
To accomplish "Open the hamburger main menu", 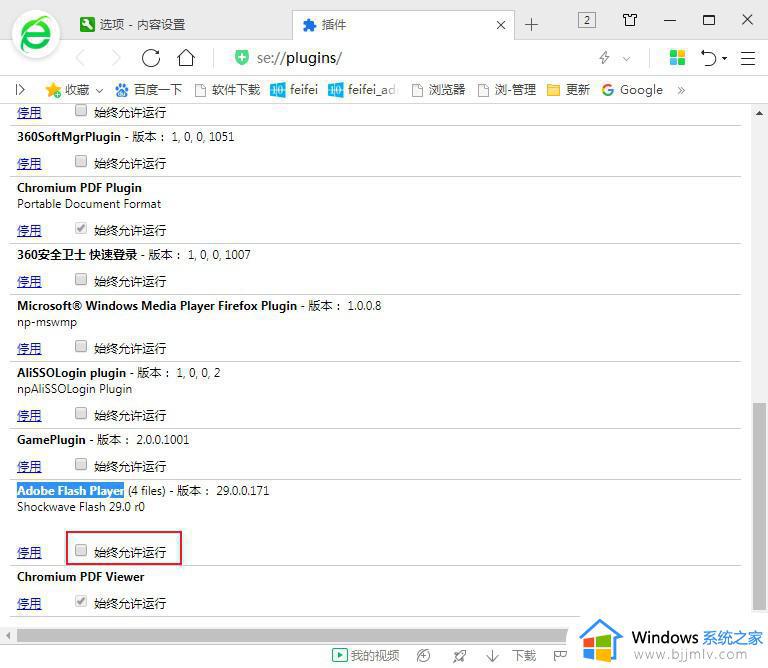I will point(748,58).
